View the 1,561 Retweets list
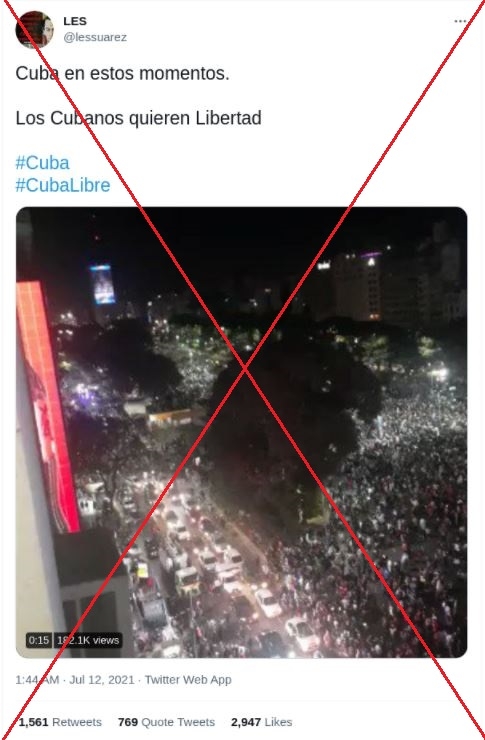This screenshot has width=485, height=740. (x=60, y=722)
